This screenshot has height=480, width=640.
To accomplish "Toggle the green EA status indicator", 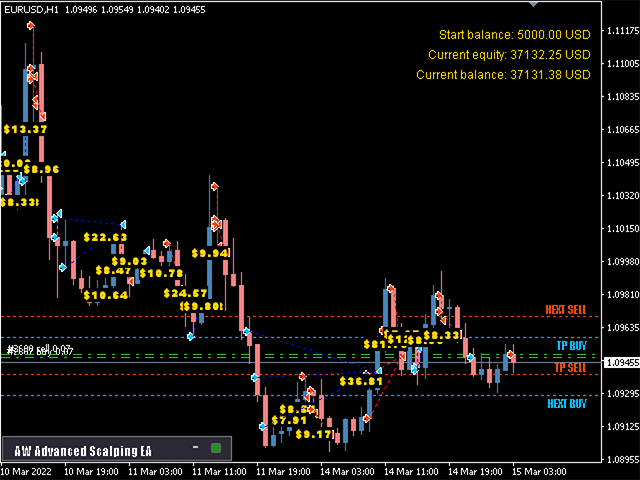I will [216, 448].
